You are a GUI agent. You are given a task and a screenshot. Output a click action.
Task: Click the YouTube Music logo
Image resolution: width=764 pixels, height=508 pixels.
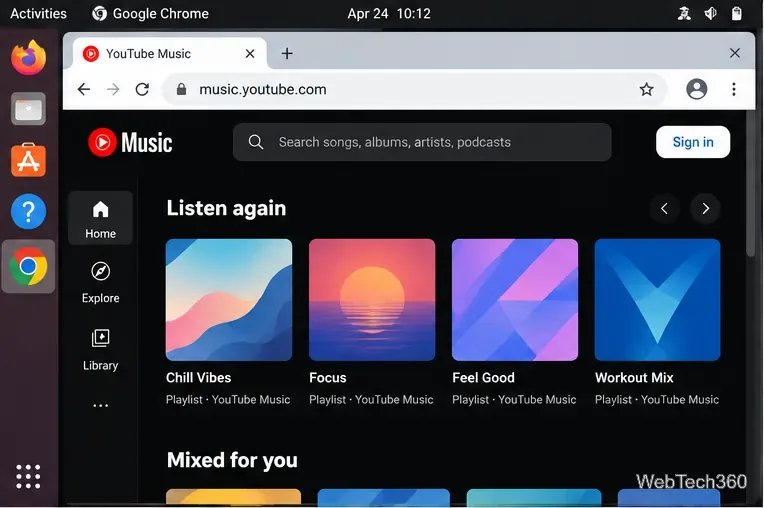130,143
